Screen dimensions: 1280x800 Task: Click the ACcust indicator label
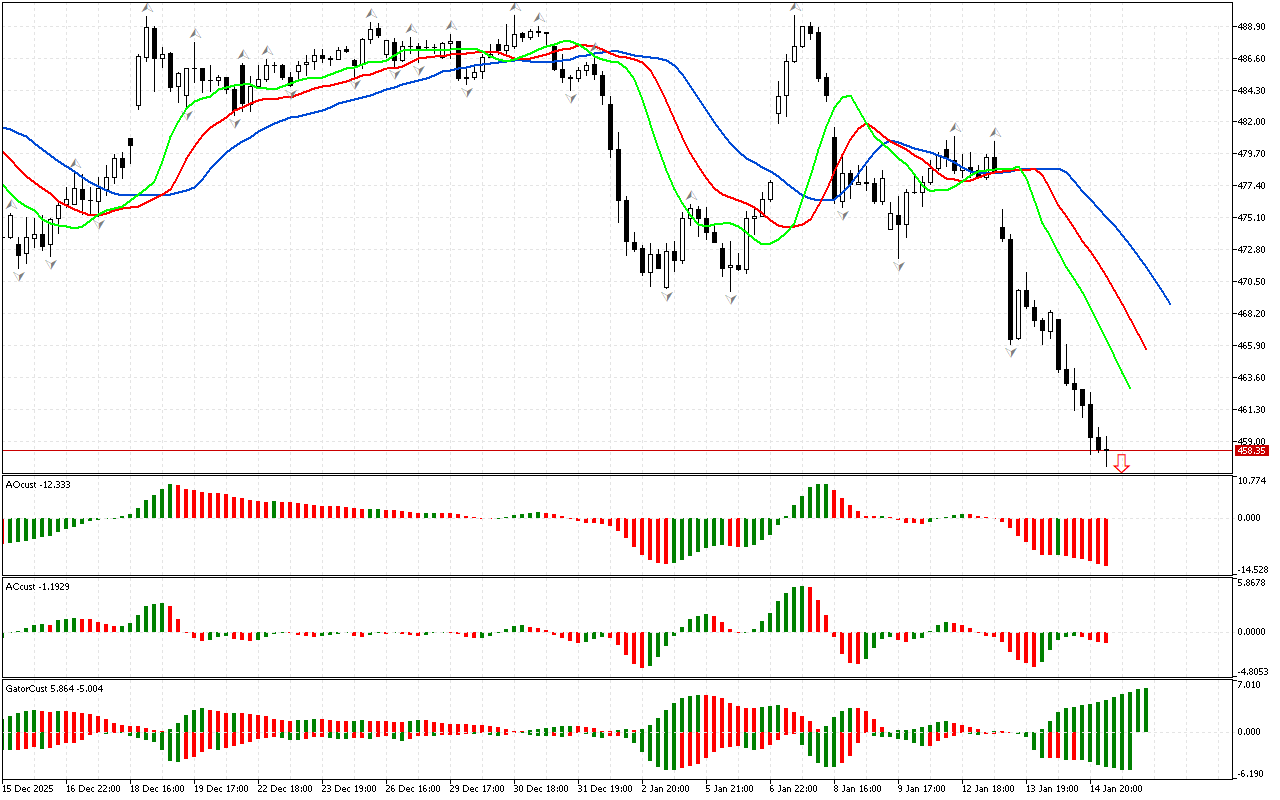coord(38,586)
